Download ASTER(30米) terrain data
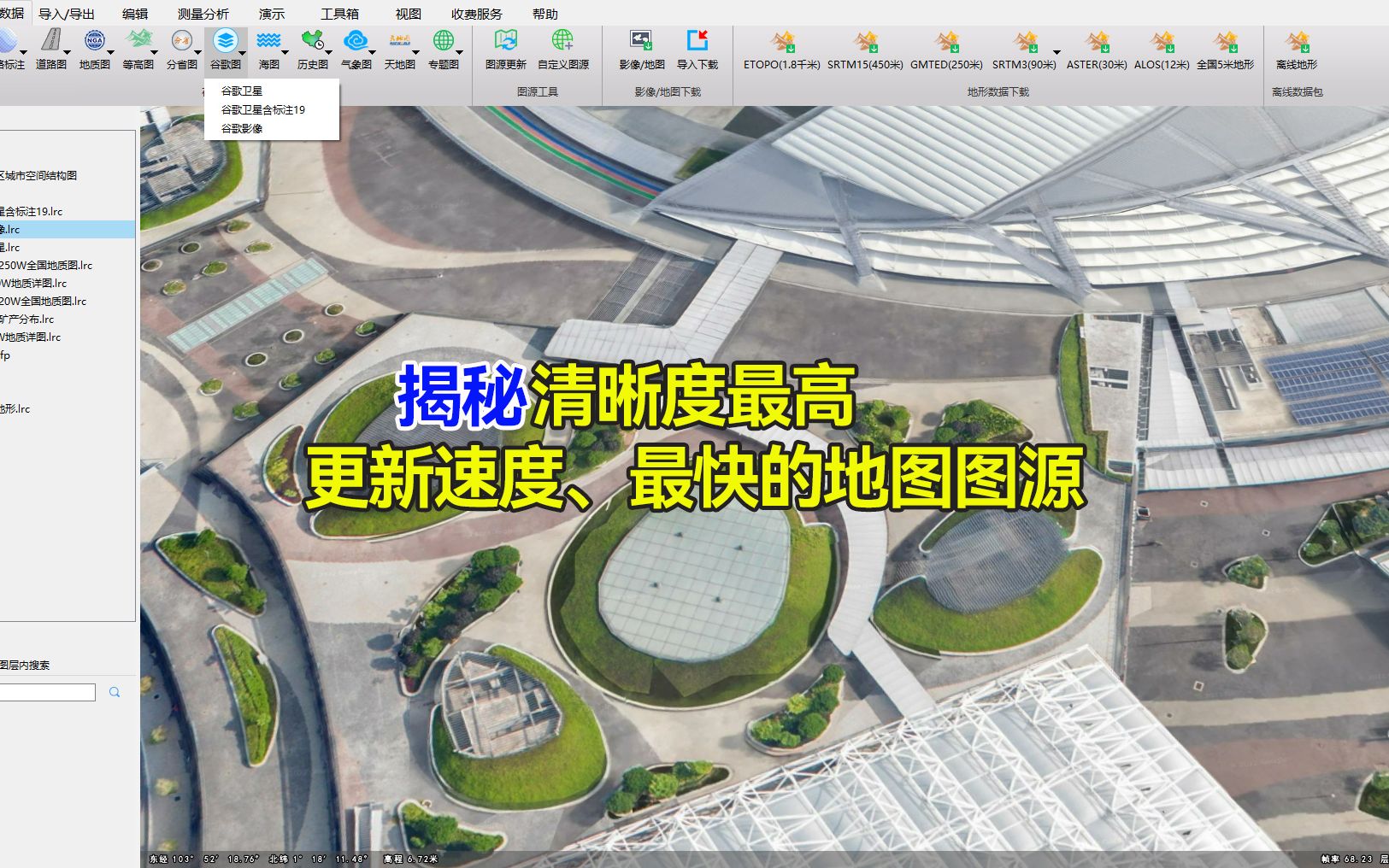Viewport: 1389px width, 868px height. click(1097, 48)
